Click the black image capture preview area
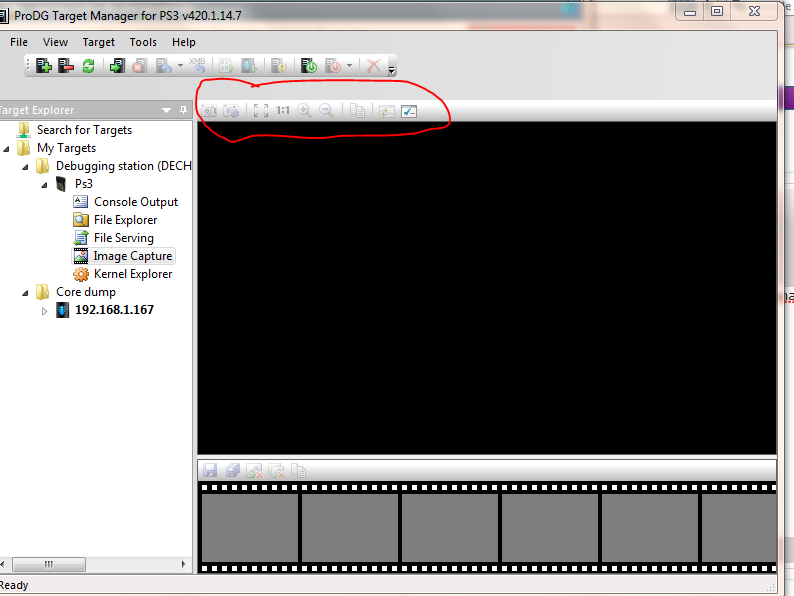The image size is (794, 596). (487, 288)
